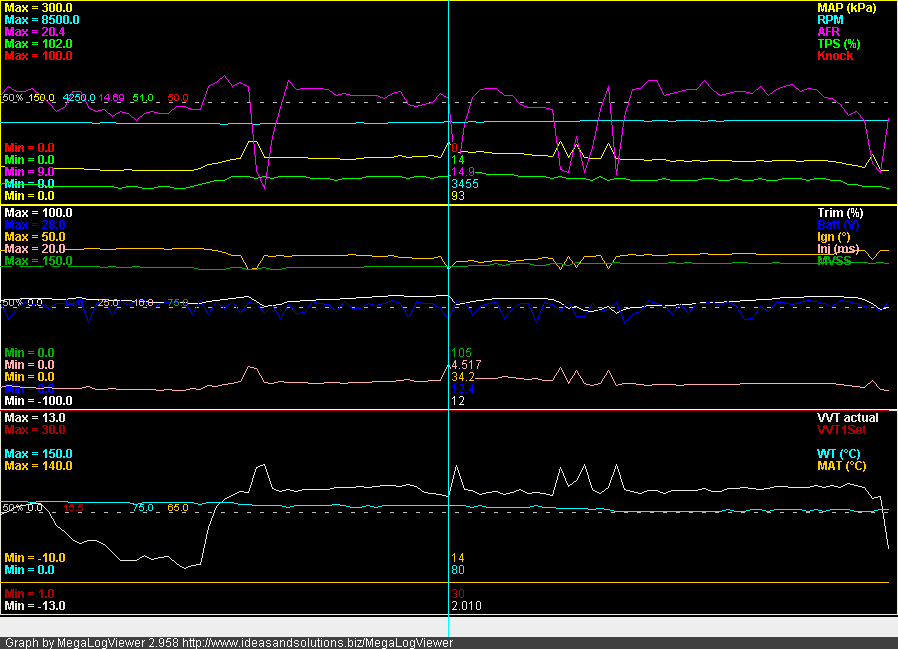Click the Batt (V) legend label

(x=840, y=225)
